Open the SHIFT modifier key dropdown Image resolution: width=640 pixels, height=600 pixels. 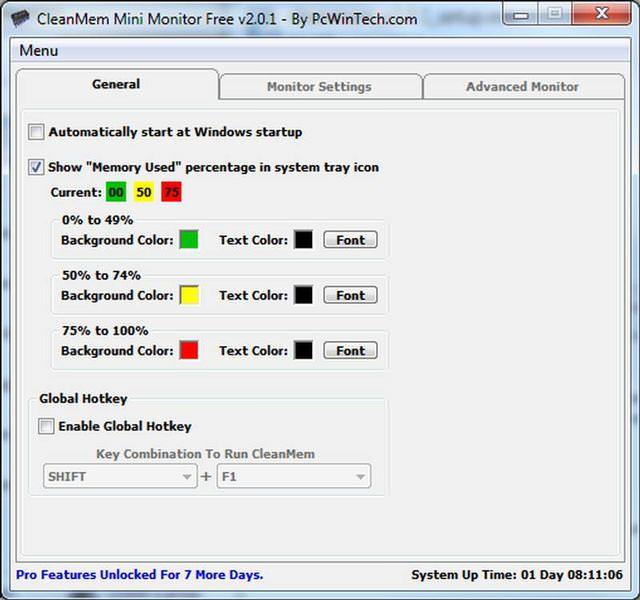coord(120,476)
